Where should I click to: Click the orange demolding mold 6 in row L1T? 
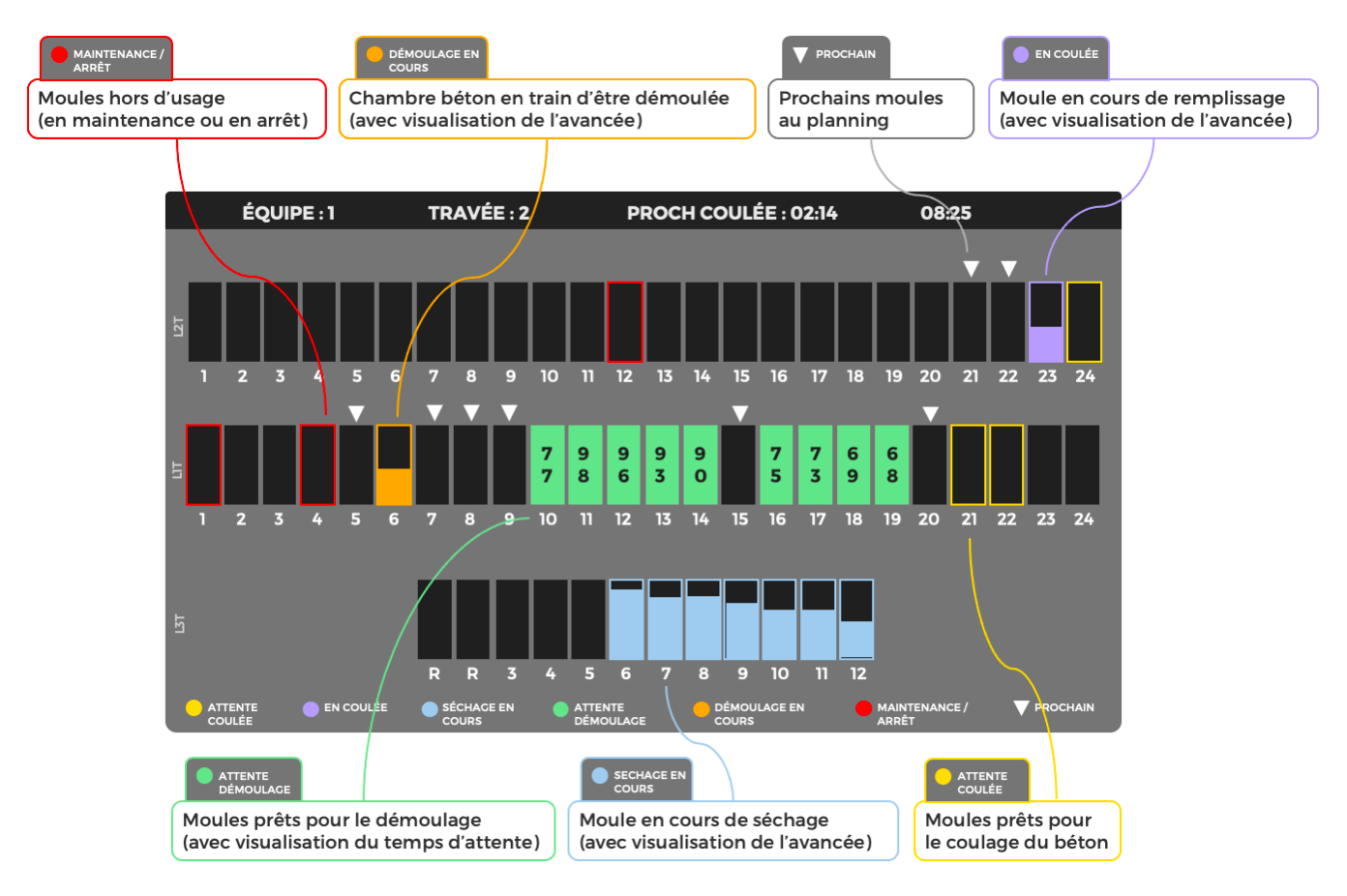(394, 465)
